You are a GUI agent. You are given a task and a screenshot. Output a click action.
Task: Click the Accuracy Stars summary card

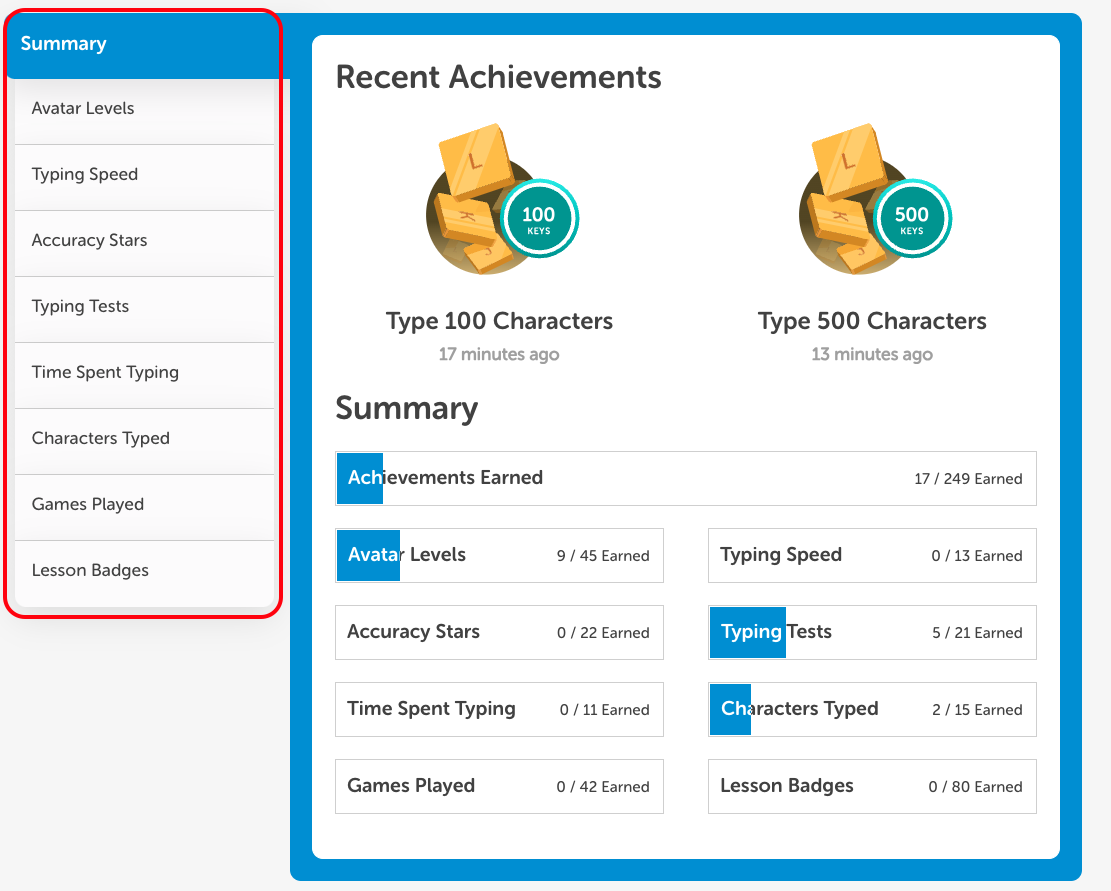click(499, 632)
